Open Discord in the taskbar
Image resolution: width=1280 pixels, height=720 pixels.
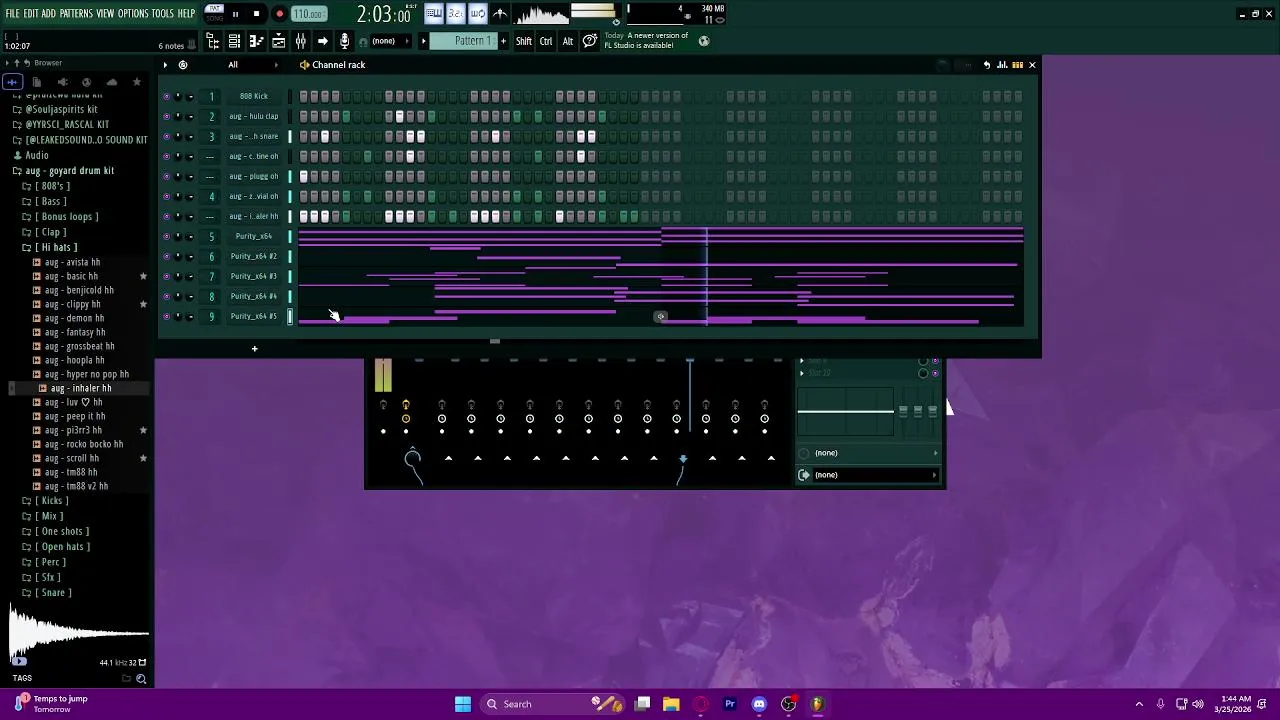(759, 704)
